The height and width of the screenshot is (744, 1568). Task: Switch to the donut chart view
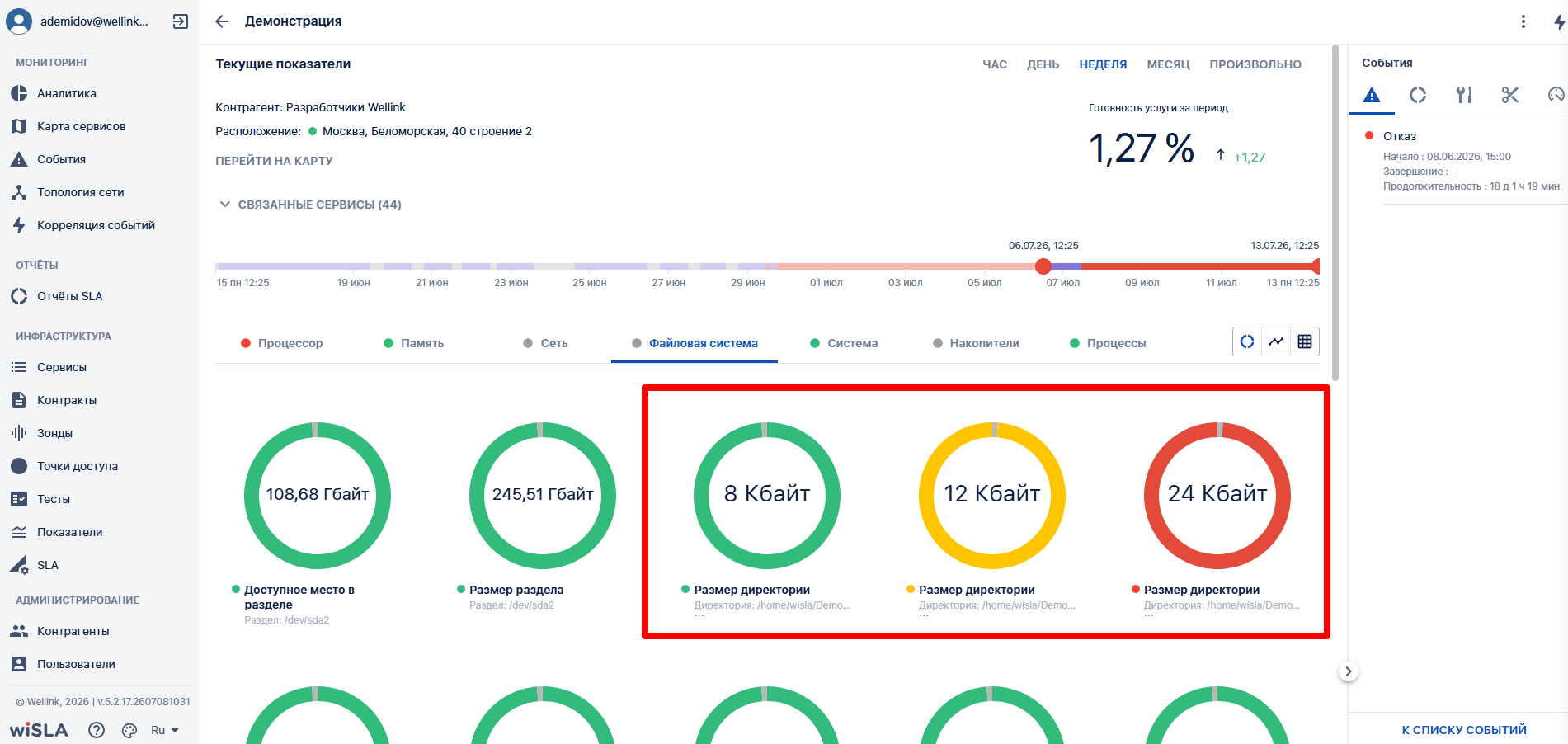[x=1247, y=341]
